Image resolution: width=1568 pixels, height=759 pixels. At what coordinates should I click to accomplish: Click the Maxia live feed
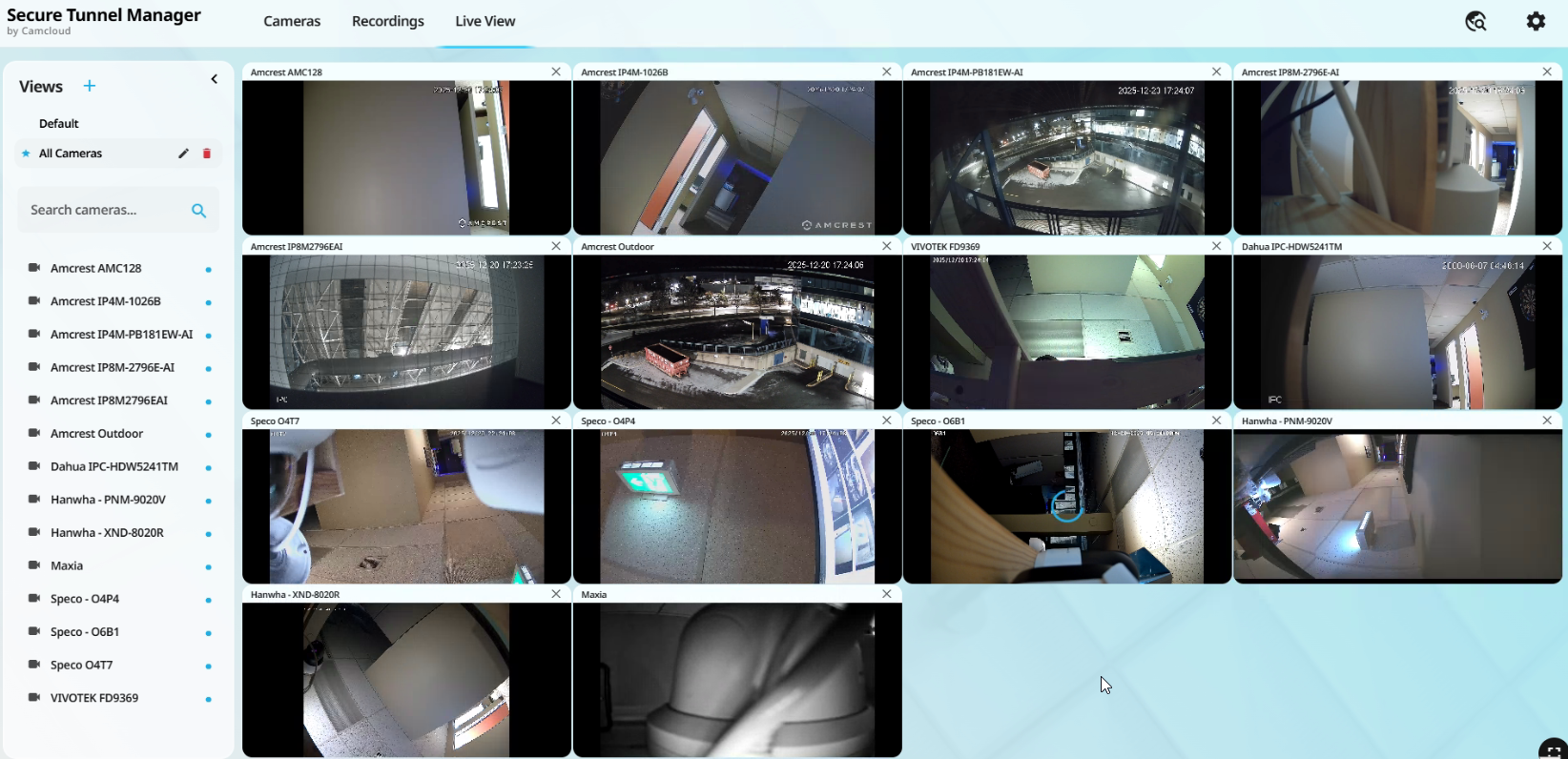pyautogui.click(x=737, y=680)
